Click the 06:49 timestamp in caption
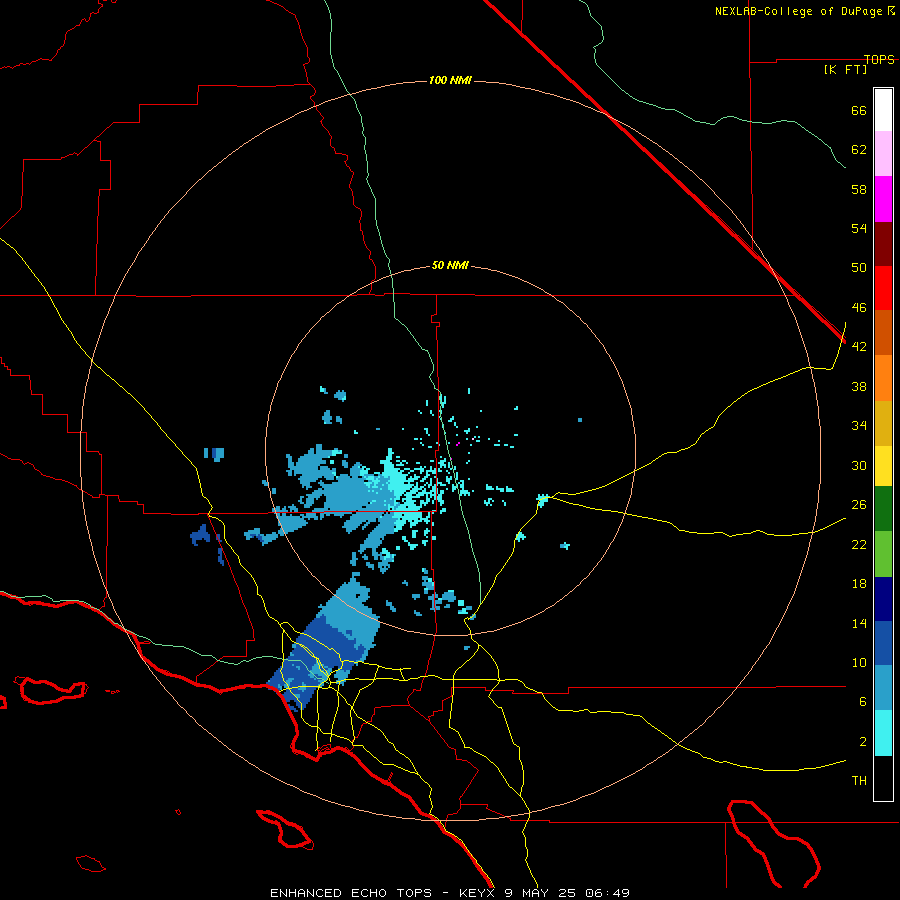Viewport: 900px width, 900px height. click(x=607, y=893)
